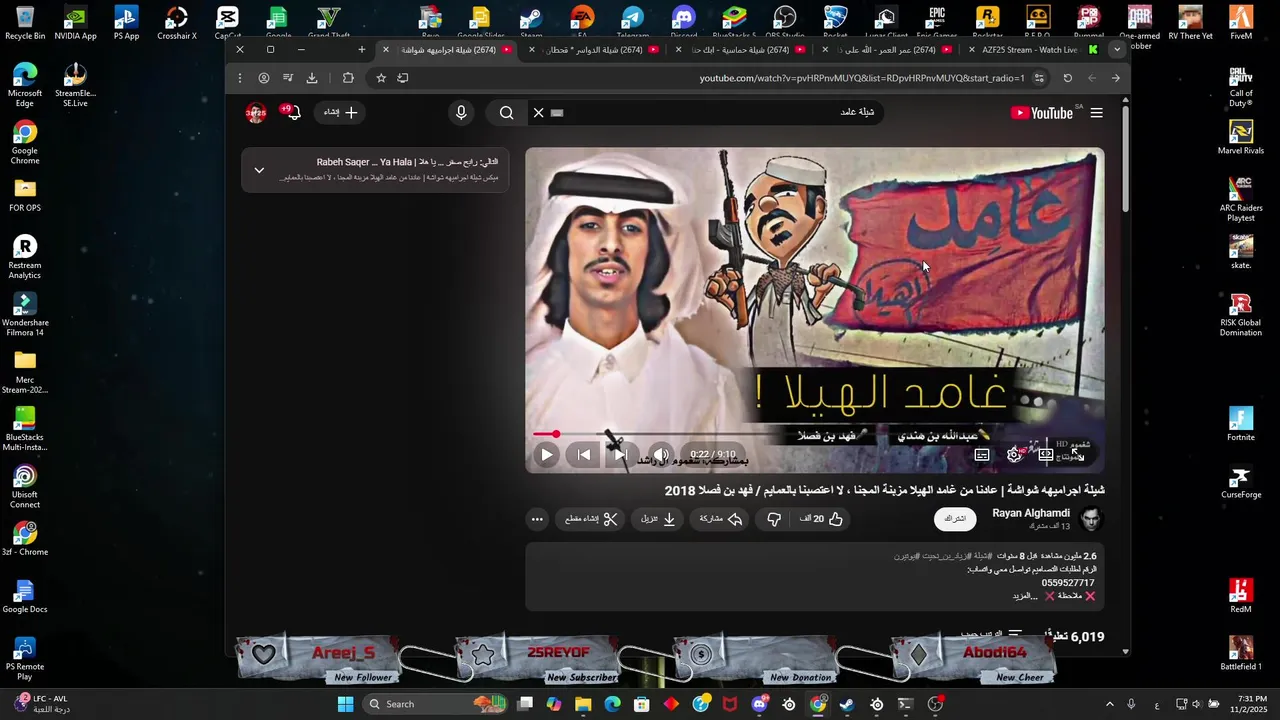Show hidden system tray icons
Viewport: 1280px width, 720px height.
(x=1109, y=704)
